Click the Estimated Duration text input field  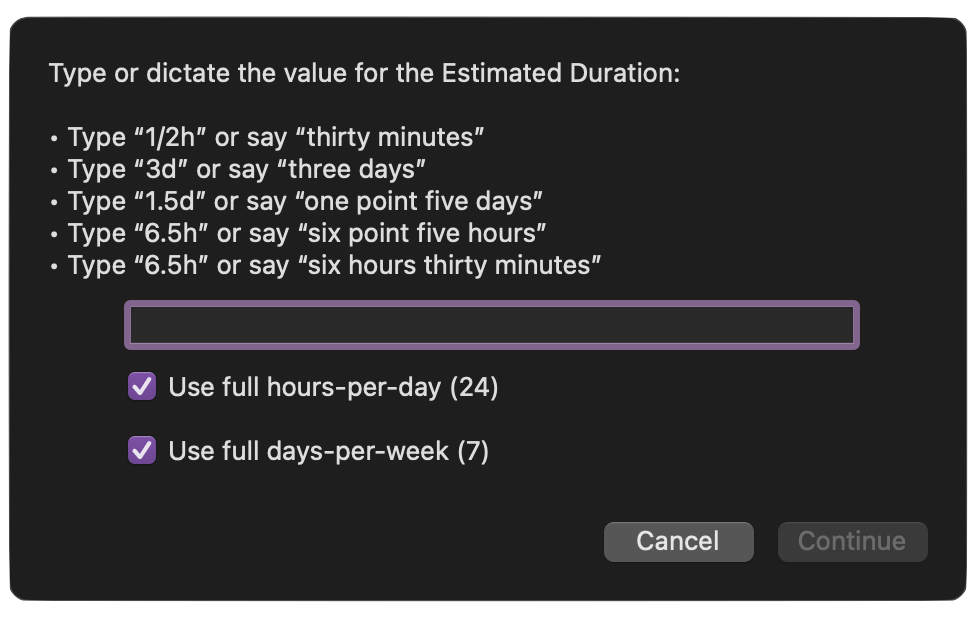coord(491,326)
